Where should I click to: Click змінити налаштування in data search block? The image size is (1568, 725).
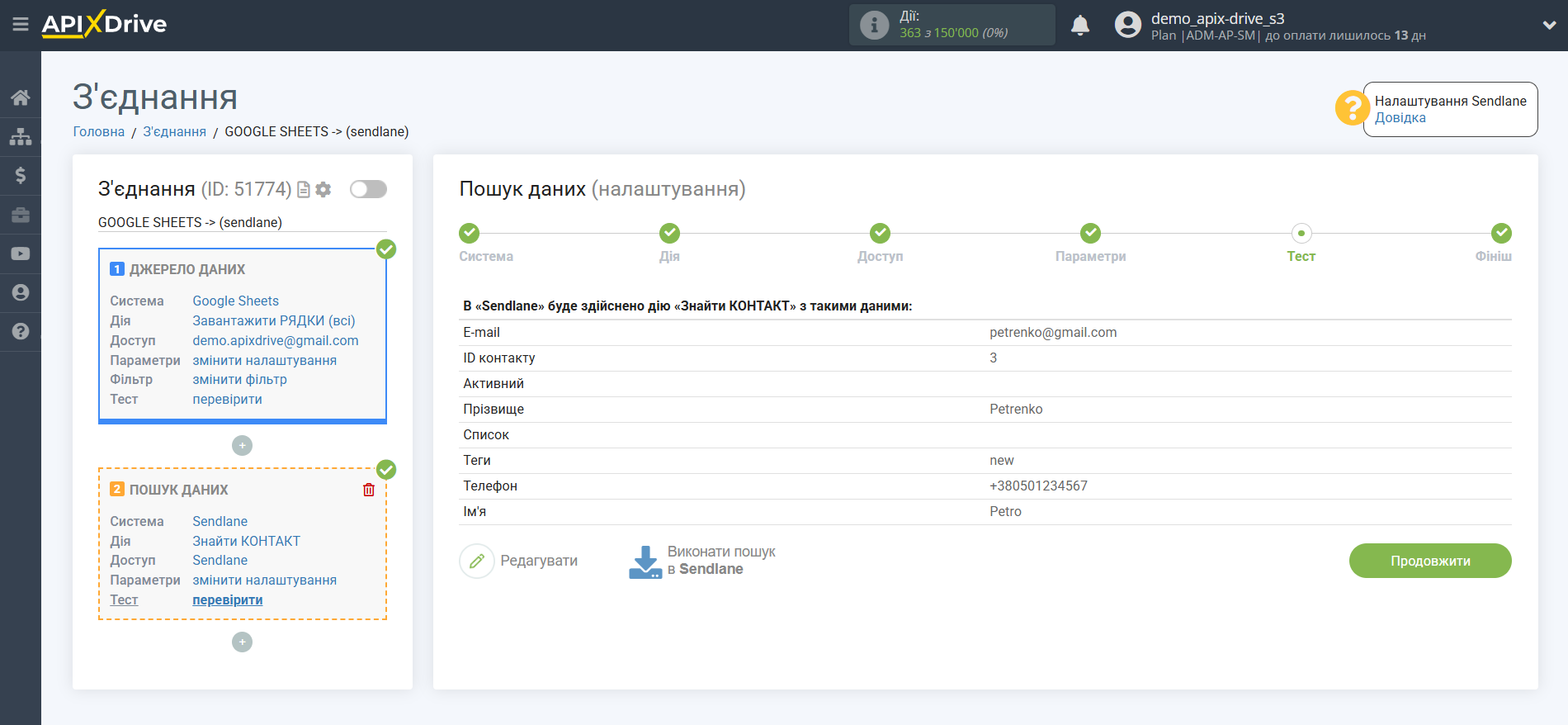click(x=265, y=580)
